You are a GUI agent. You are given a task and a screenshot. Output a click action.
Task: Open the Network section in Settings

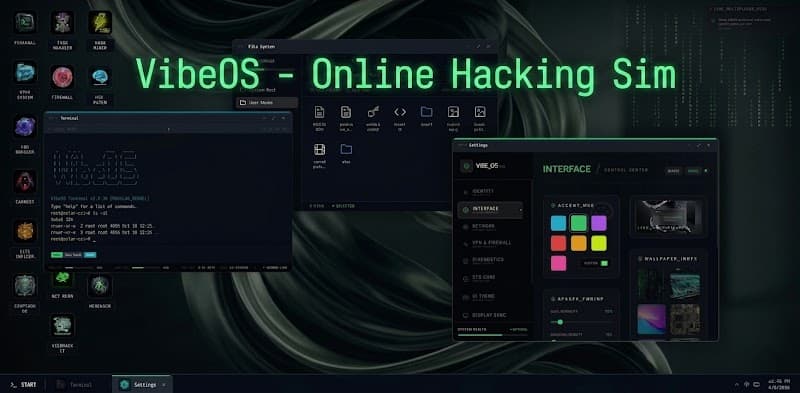[x=490, y=226]
